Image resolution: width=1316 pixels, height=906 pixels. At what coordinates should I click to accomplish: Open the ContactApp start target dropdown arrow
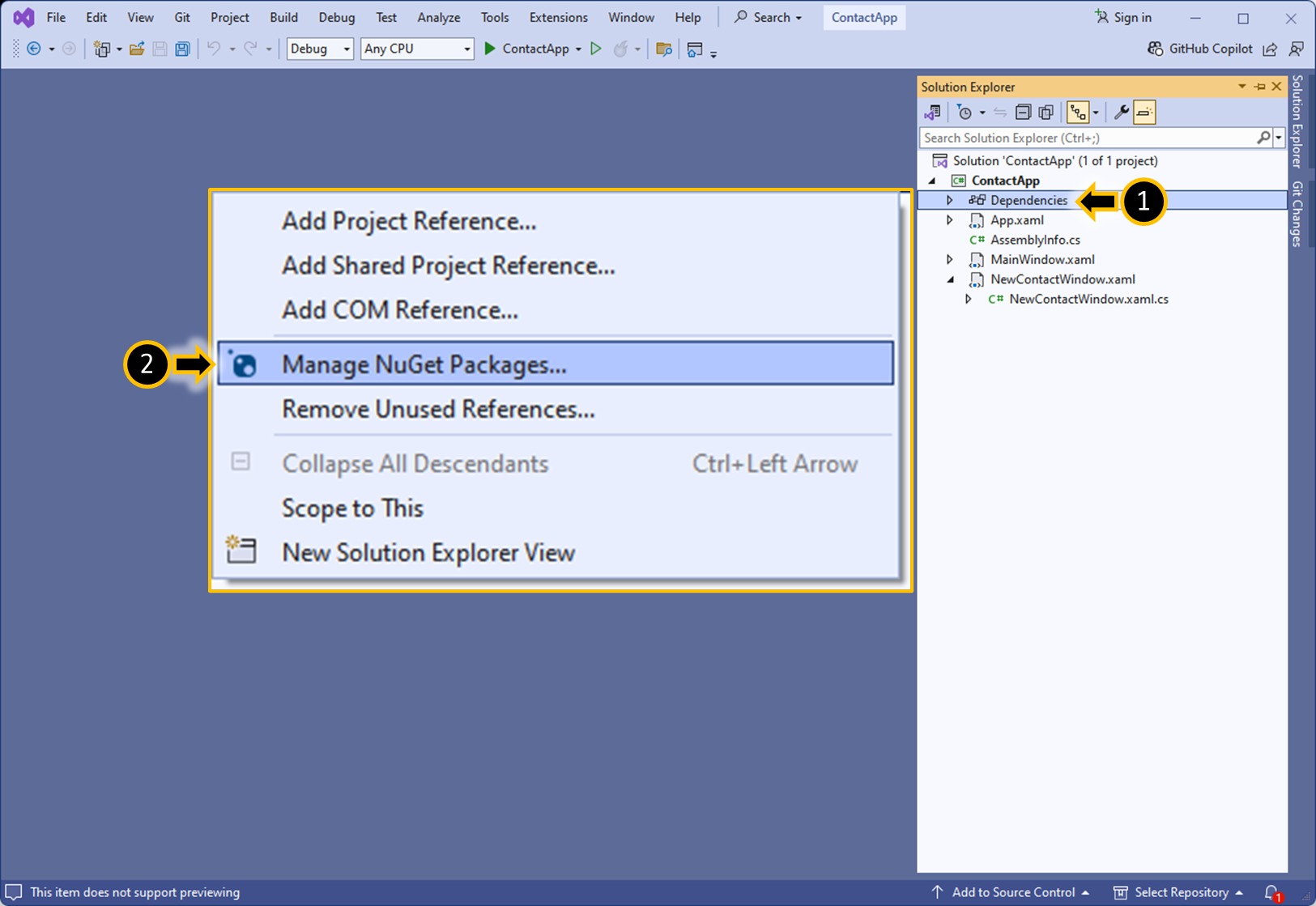(578, 49)
